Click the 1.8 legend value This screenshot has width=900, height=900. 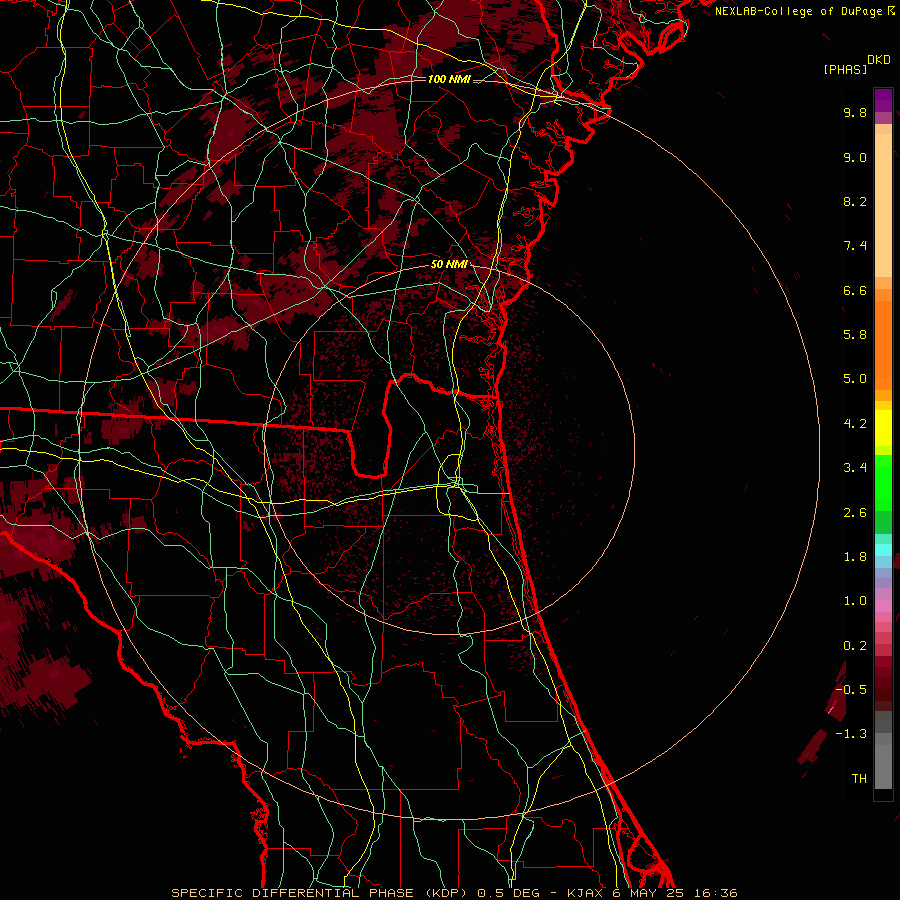click(855, 557)
